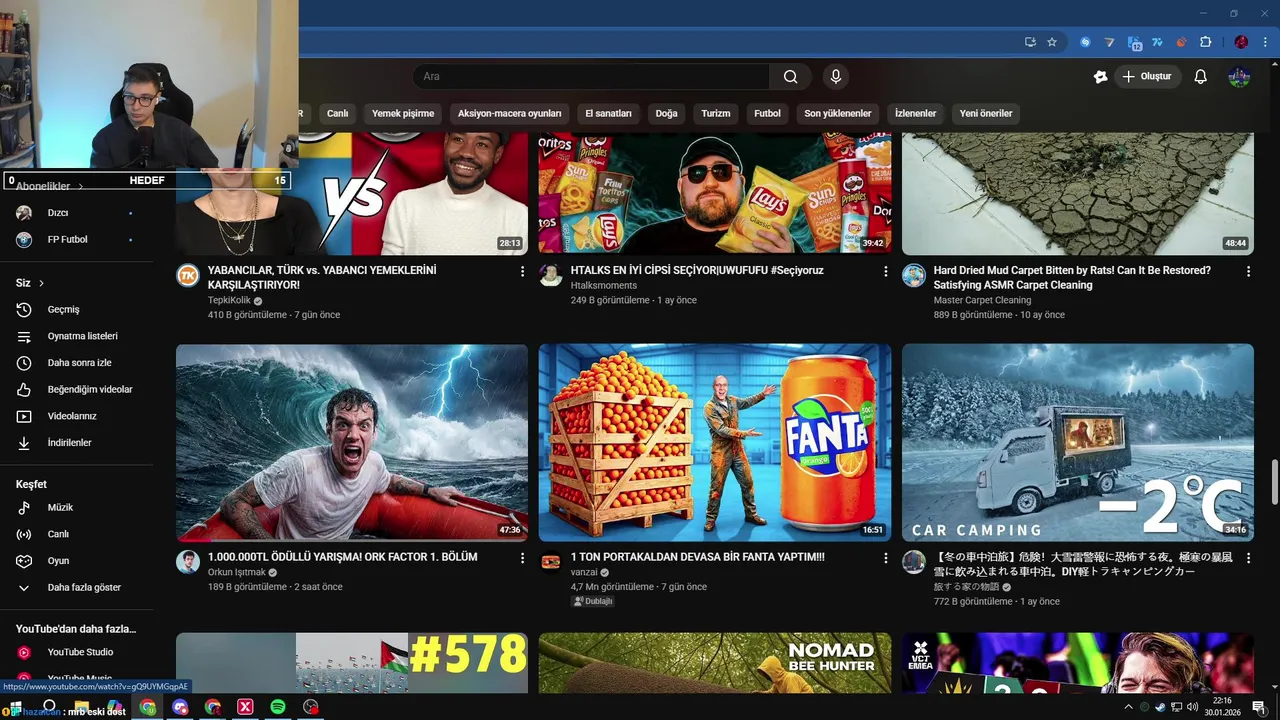Open options menu for the TepkiKolik video
This screenshot has width=1280, height=720.
(522, 271)
